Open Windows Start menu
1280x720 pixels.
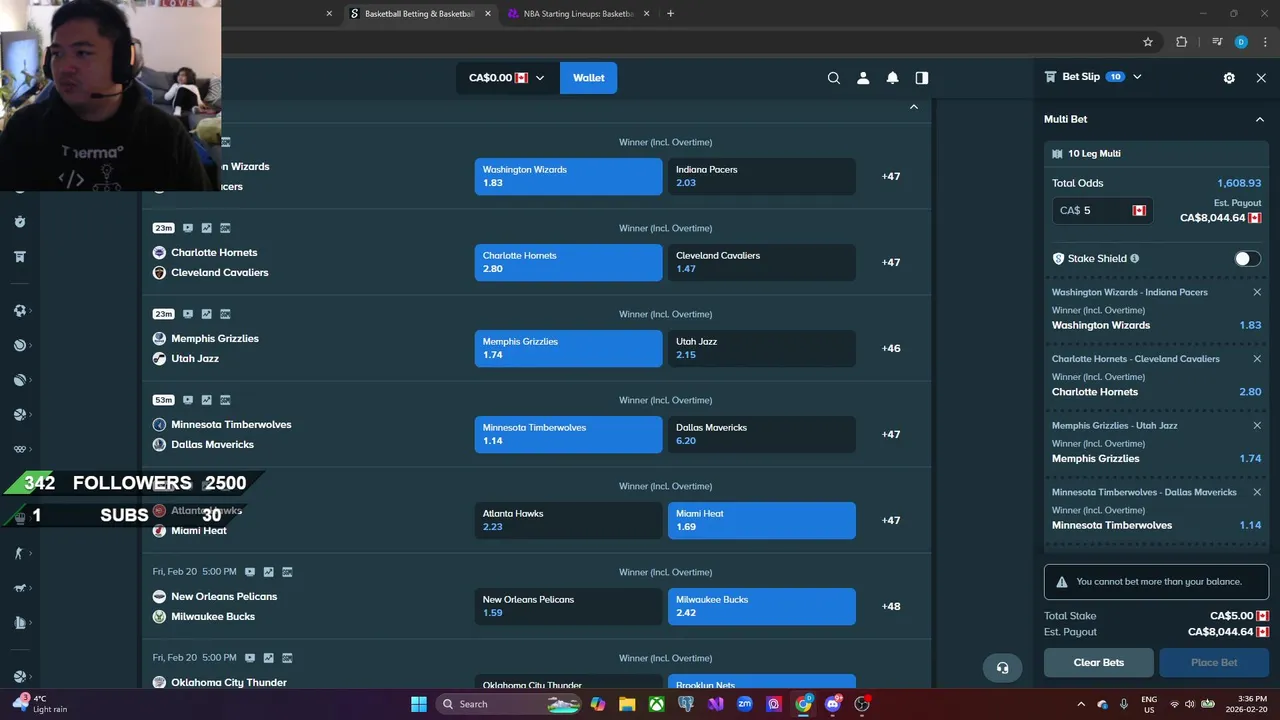[x=418, y=704]
